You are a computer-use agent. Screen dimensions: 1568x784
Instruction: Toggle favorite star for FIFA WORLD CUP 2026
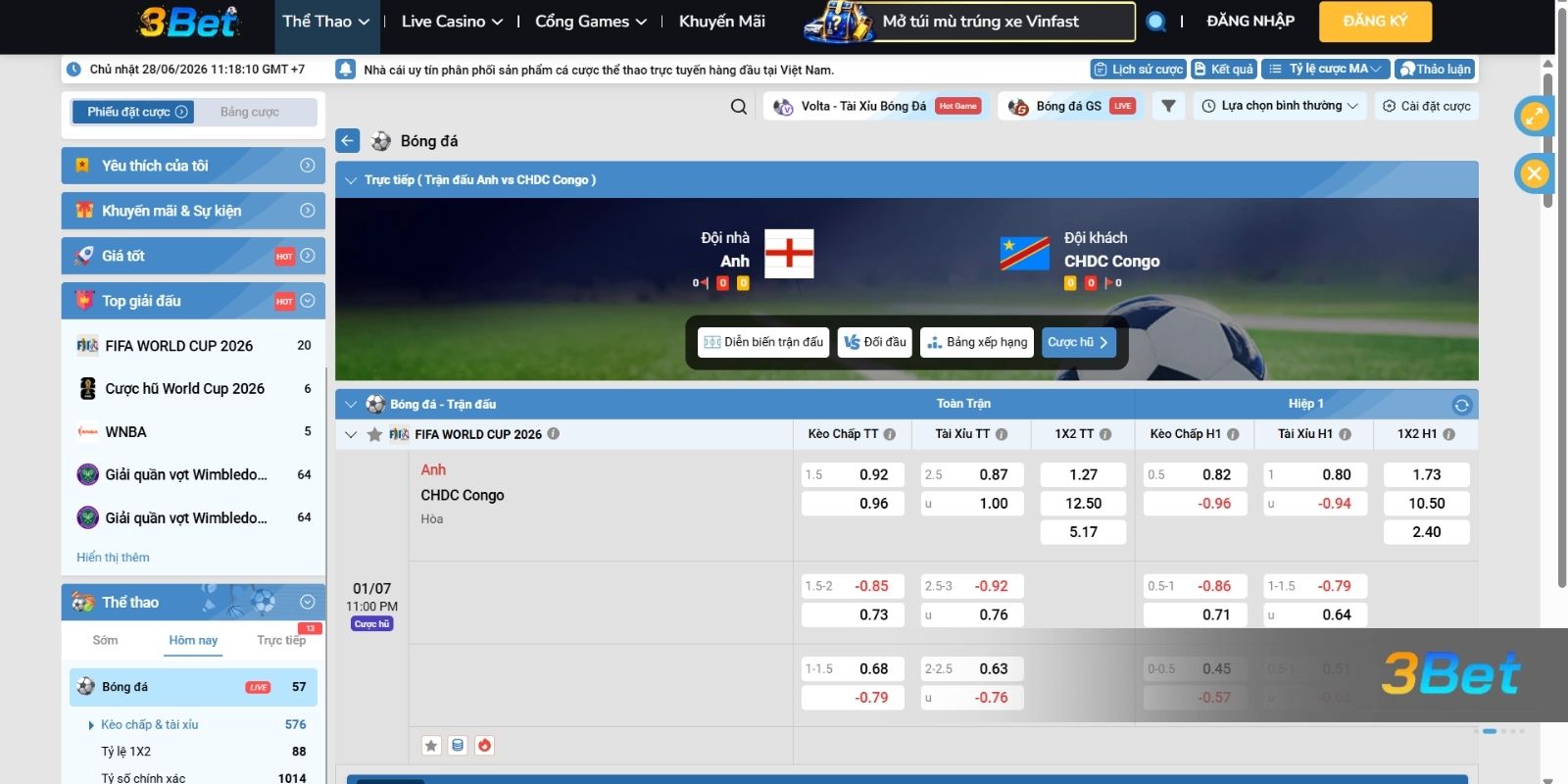[x=374, y=434]
